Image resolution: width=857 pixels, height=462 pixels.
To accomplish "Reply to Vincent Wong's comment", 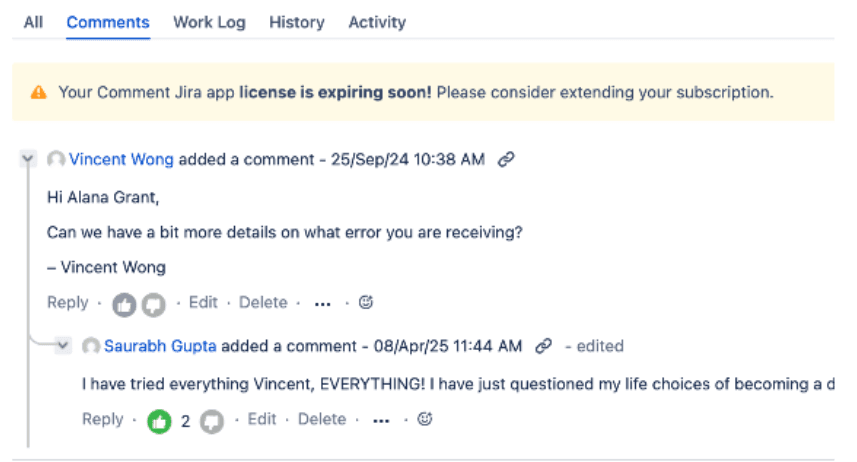I will [68, 302].
